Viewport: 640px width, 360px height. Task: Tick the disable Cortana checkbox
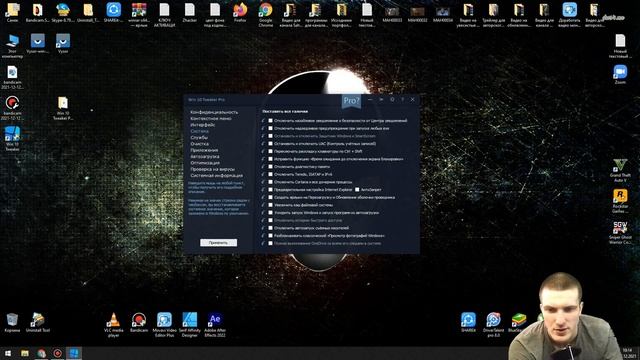(x=270, y=182)
